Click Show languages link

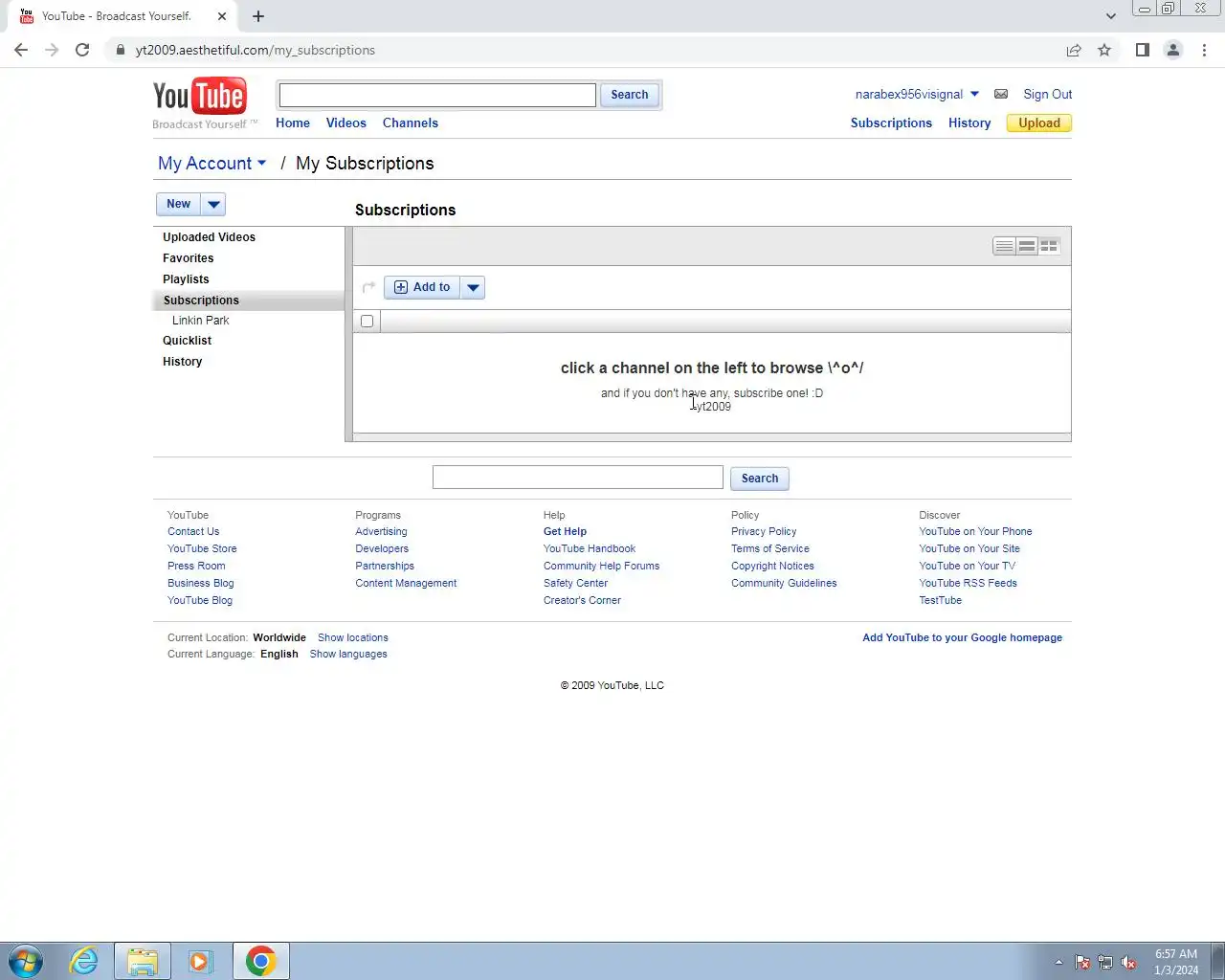348,654
